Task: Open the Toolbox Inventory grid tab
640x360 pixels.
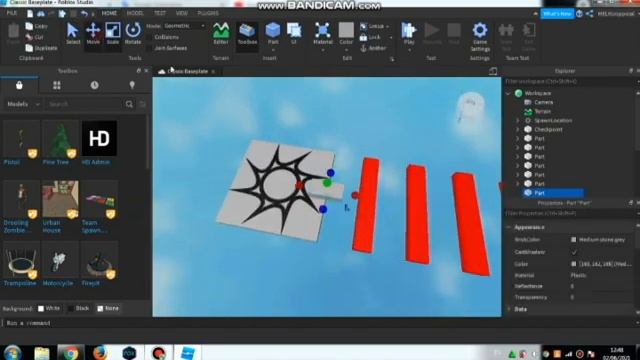Action: [57, 85]
